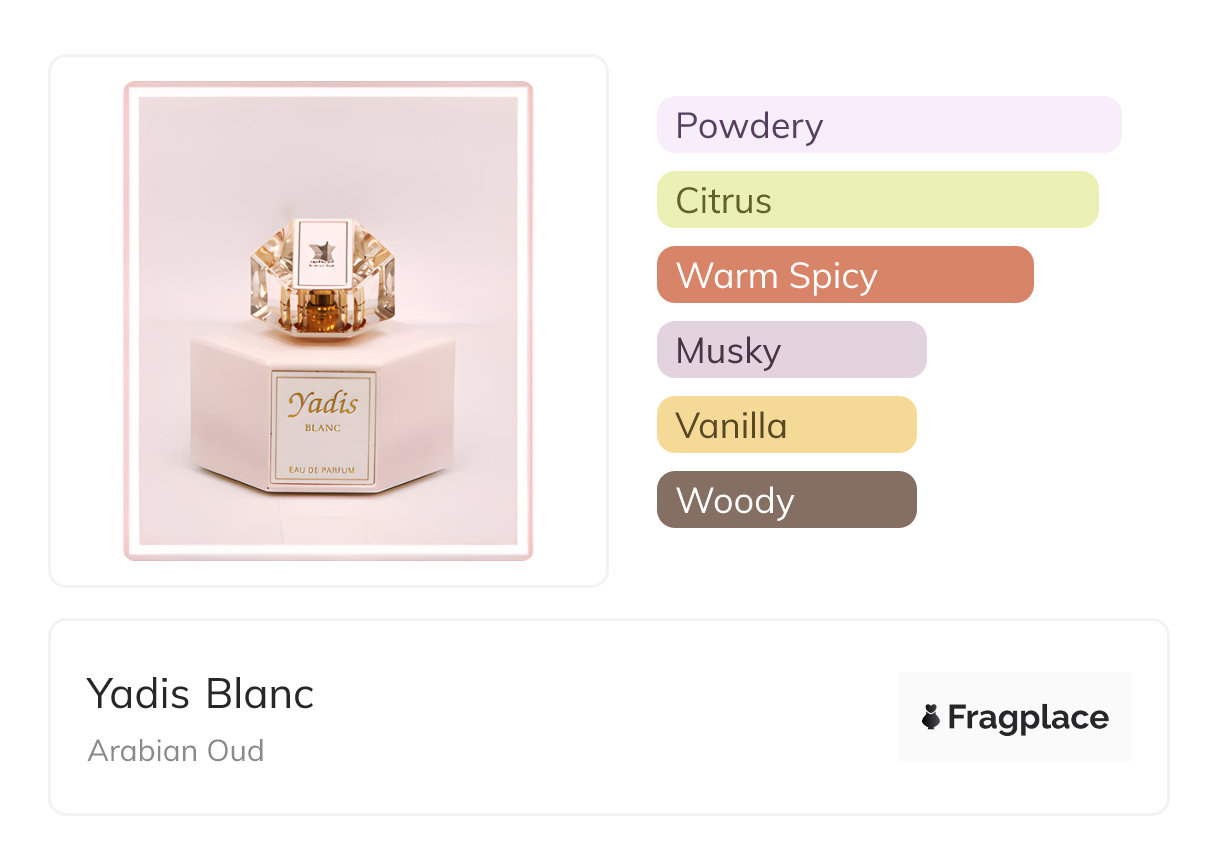Select the Vanilla accord bar
This screenshot has width=1218, height=864.
(x=786, y=425)
